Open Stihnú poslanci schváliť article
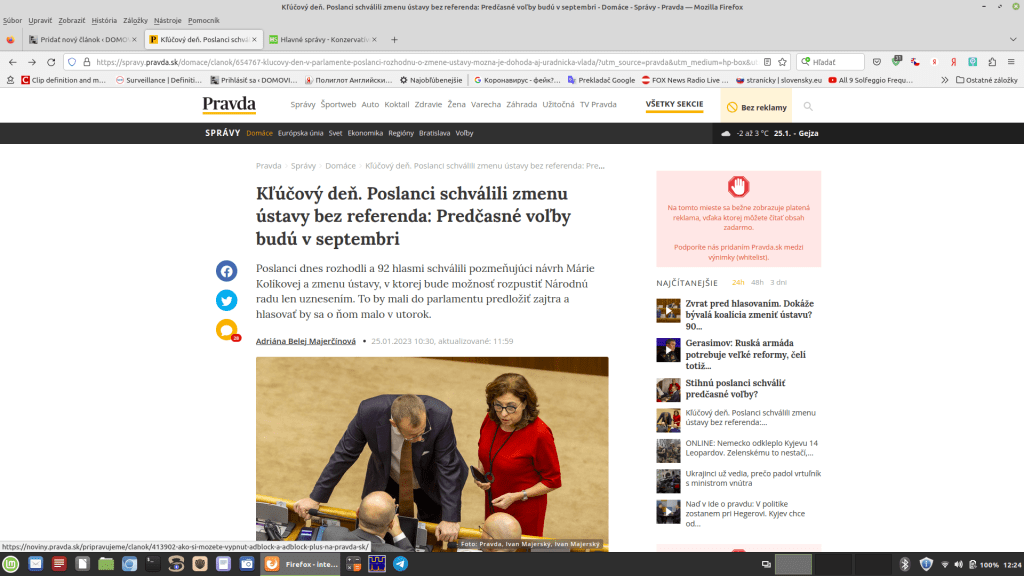 [x=735, y=389]
